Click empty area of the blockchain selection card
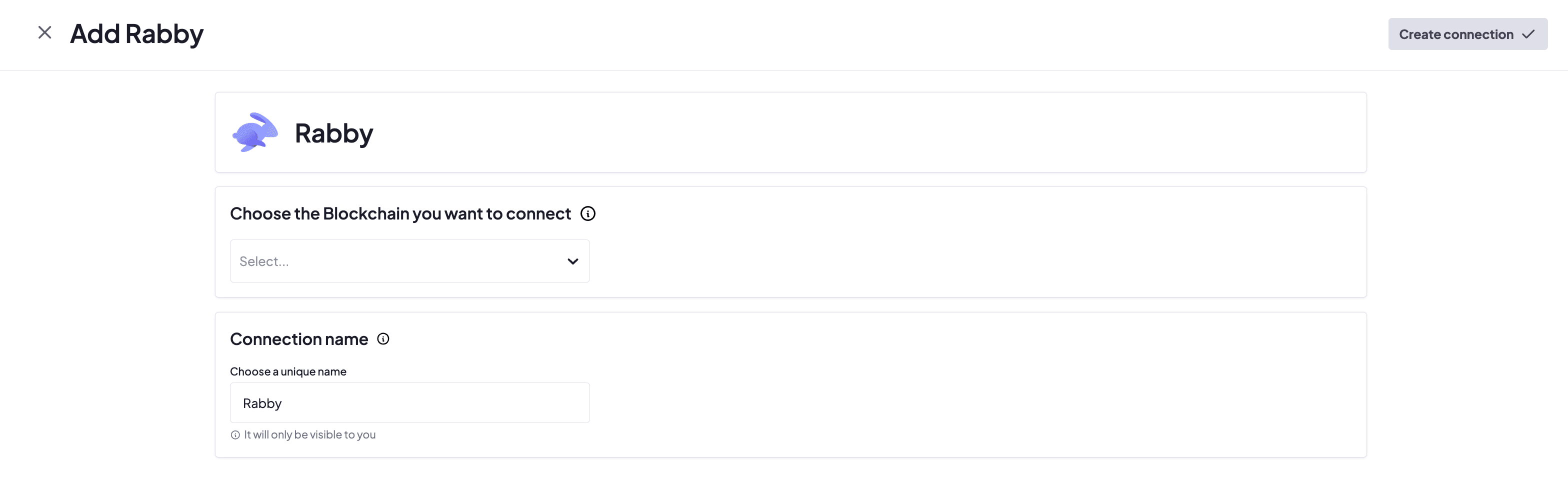 pos(974,255)
